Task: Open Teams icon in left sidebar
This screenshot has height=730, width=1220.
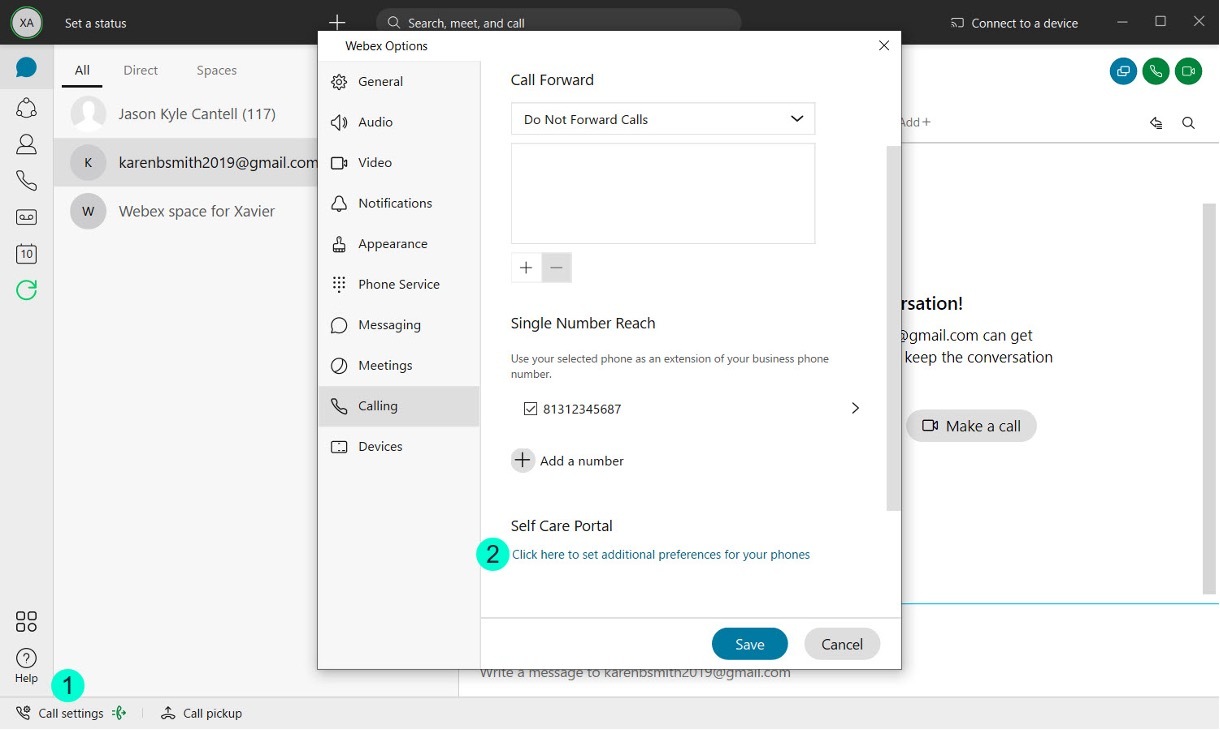Action: [26, 107]
